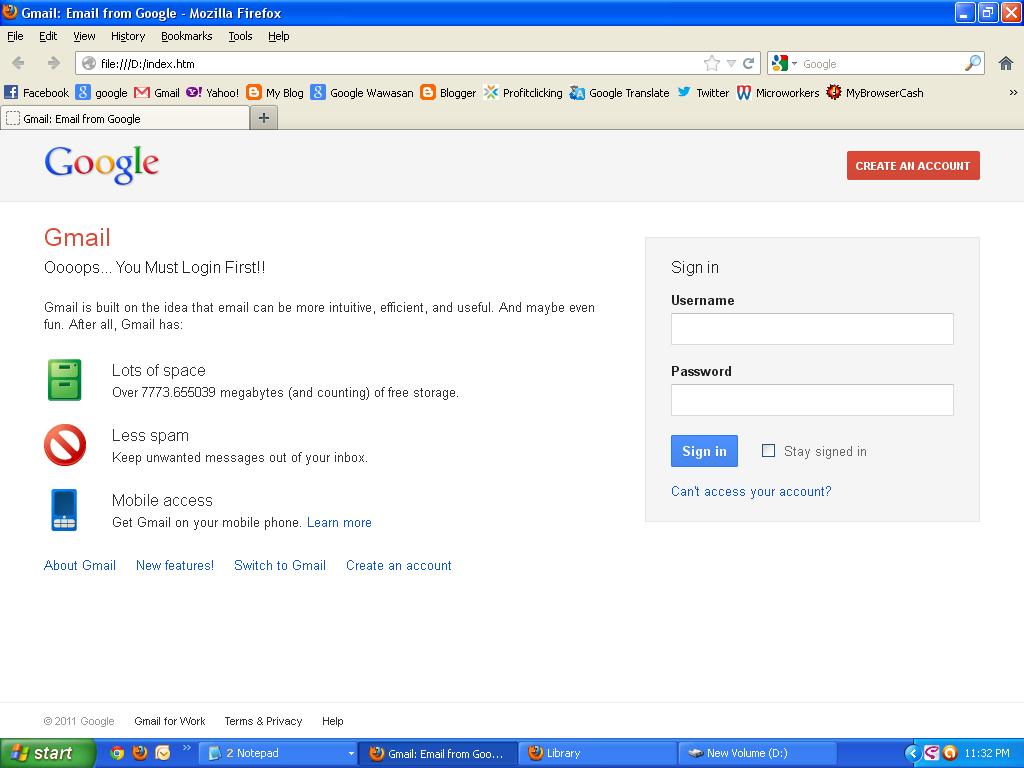Open the My Blog bookmark
The height and width of the screenshot is (768, 1024).
click(275, 93)
